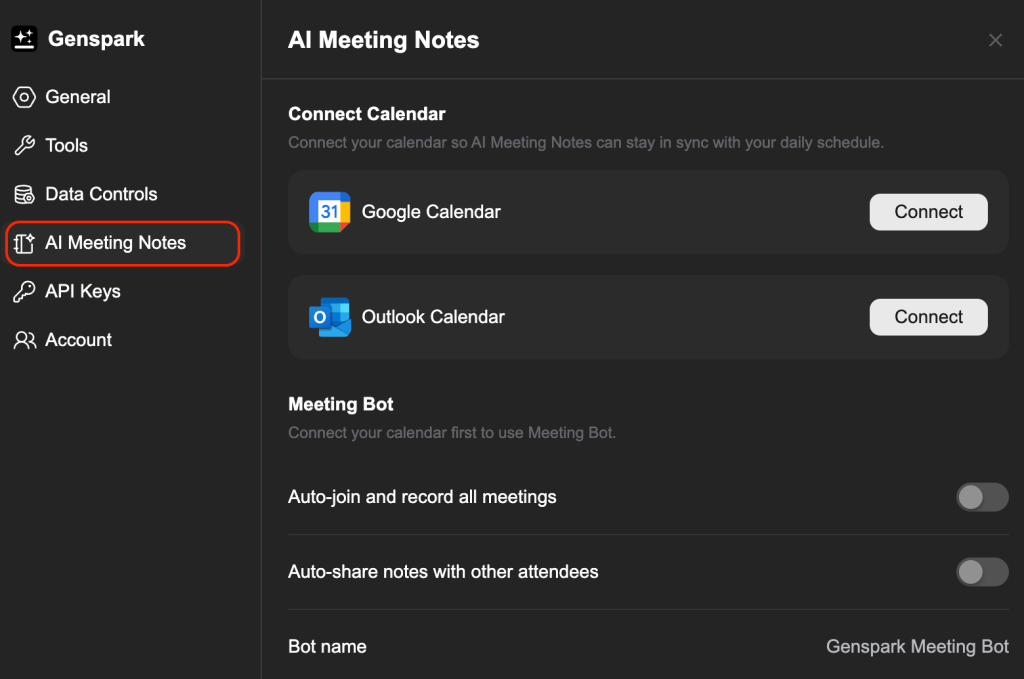Select the API Keys key icon
1024x679 pixels.
coord(23,291)
